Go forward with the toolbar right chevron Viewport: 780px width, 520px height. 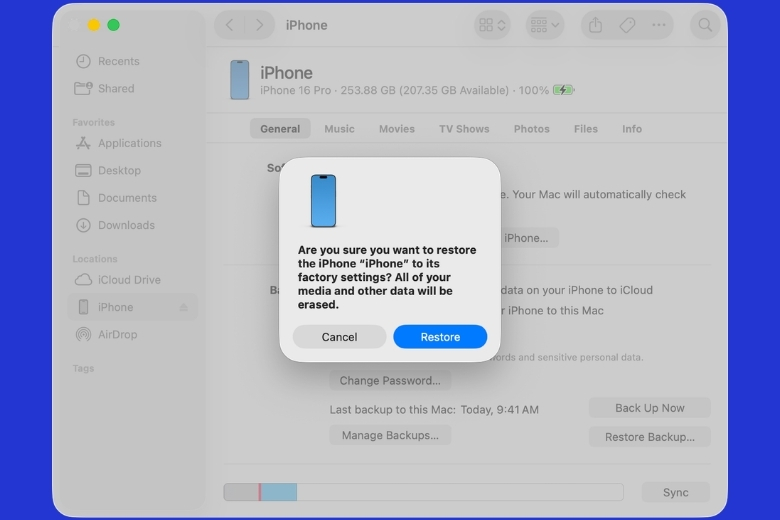coord(259,25)
